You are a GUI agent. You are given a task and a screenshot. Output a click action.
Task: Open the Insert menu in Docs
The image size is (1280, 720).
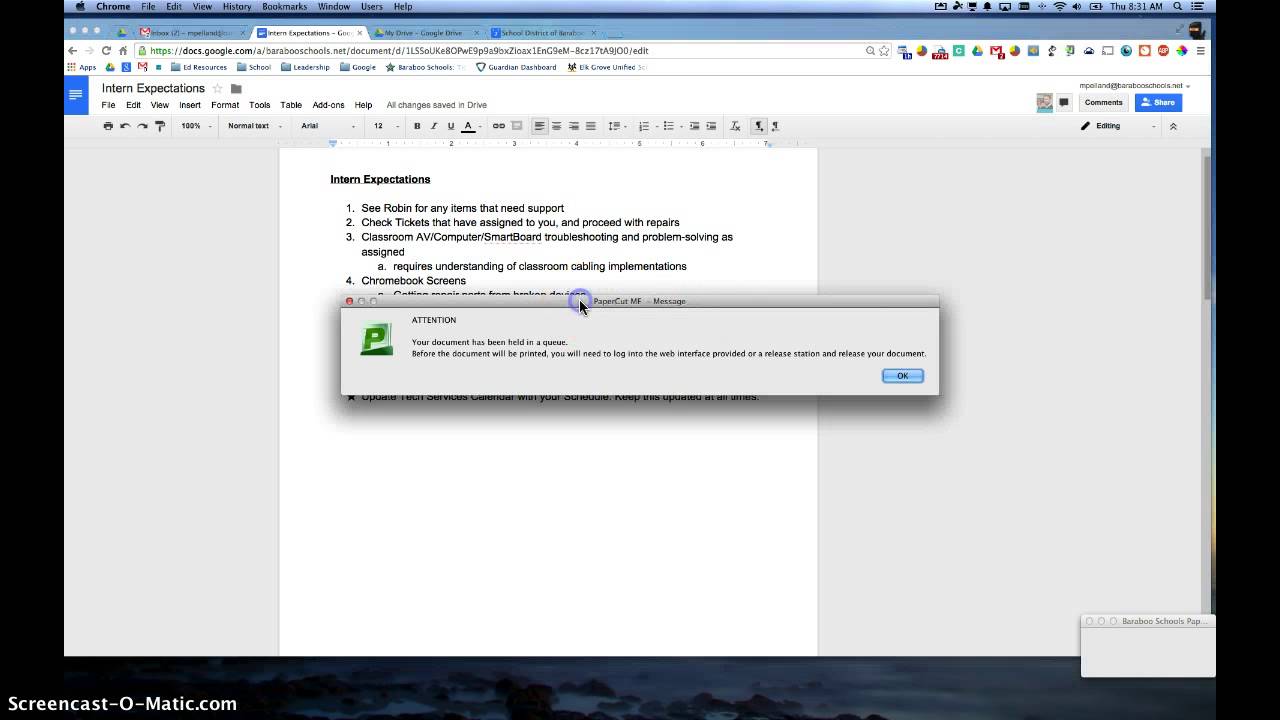[190, 105]
